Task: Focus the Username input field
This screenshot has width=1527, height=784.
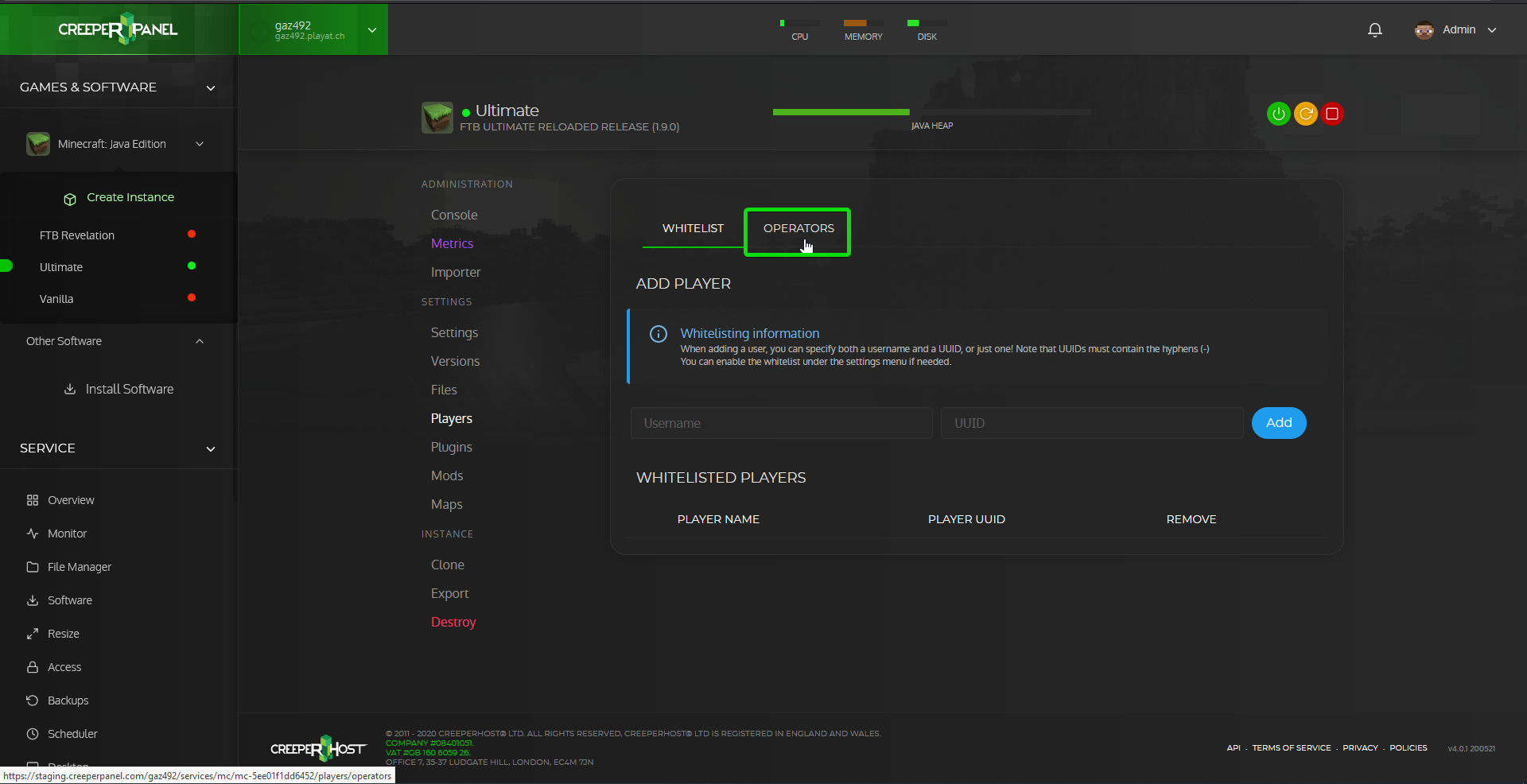Action: tap(781, 423)
